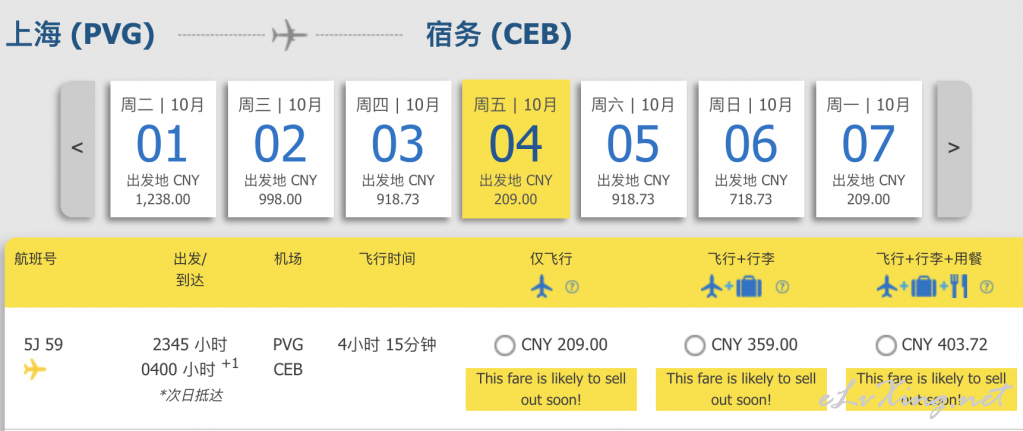1023x431 pixels.
Task: Click the help icon beside 飞行+行李
Action: click(x=782, y=287)
